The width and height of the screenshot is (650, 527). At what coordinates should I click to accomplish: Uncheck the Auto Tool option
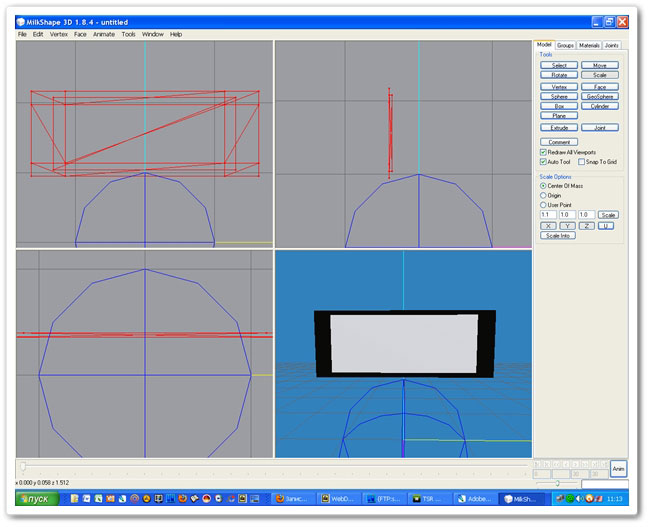coord(543,161)
